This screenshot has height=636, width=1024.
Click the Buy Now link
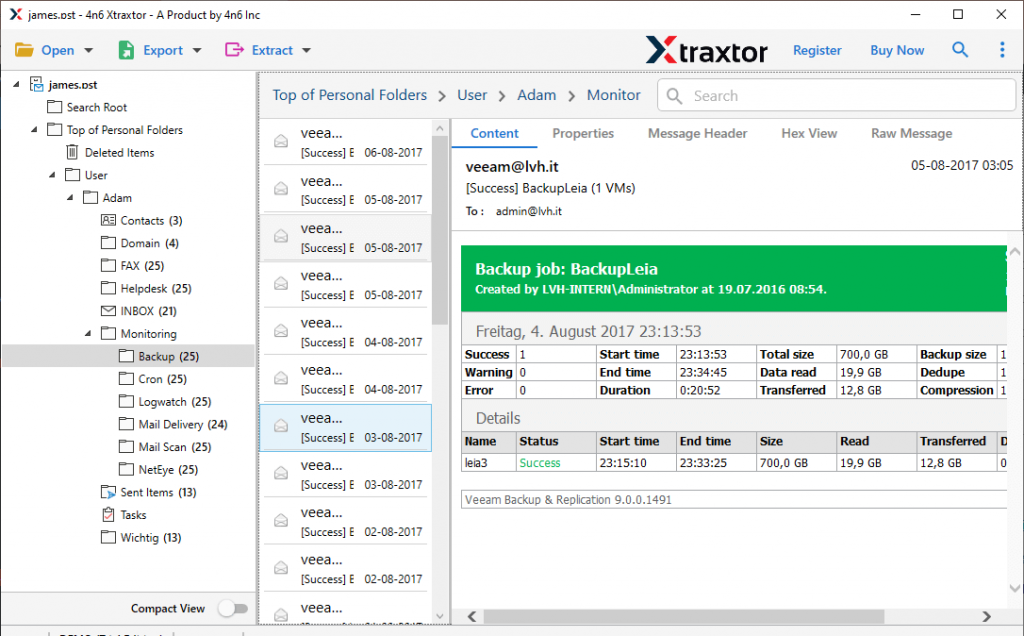click(896, 49)
